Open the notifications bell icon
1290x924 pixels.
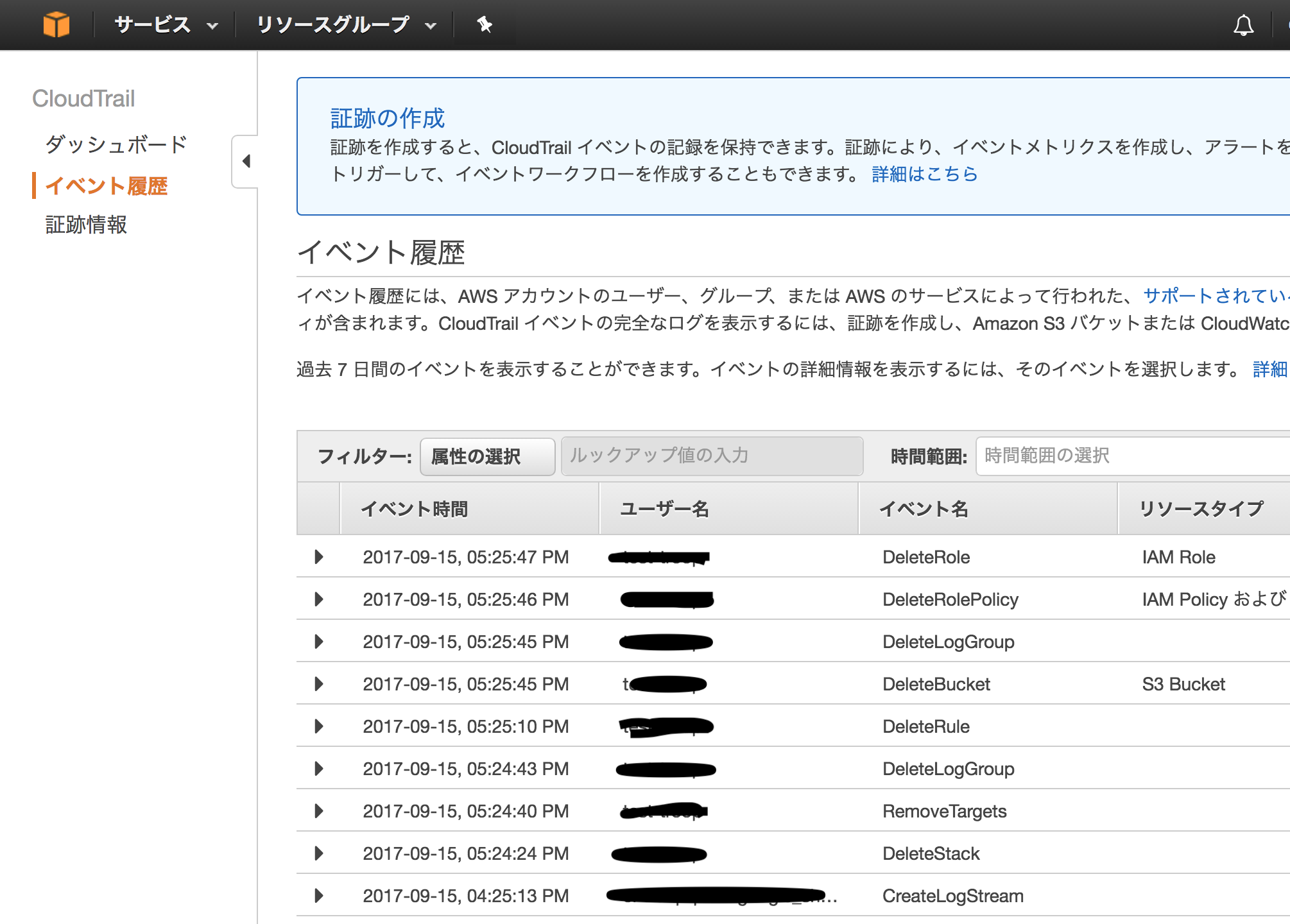1243,24
